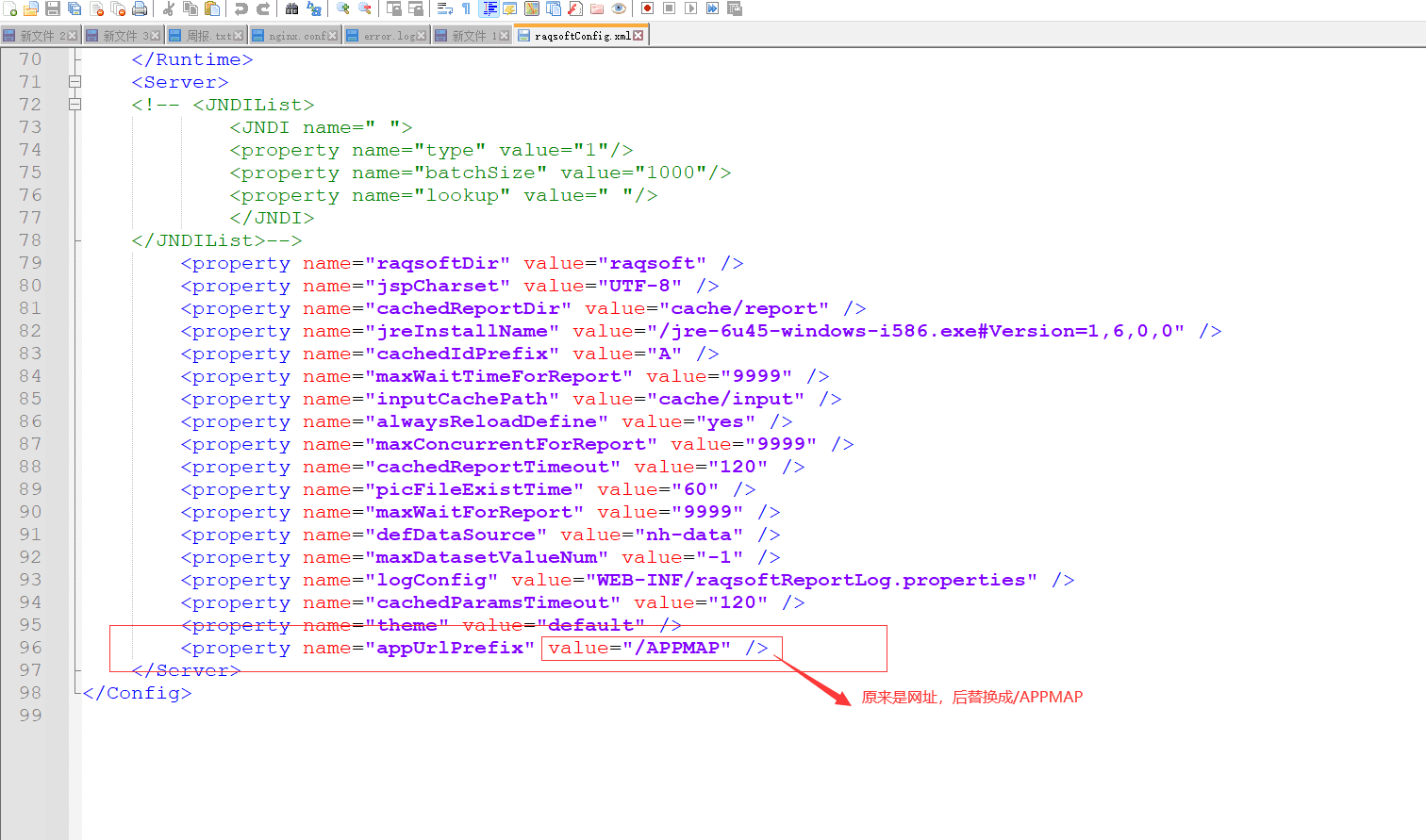
Task: Collapse the JNDIList comment fold marker
Action: 75,105
